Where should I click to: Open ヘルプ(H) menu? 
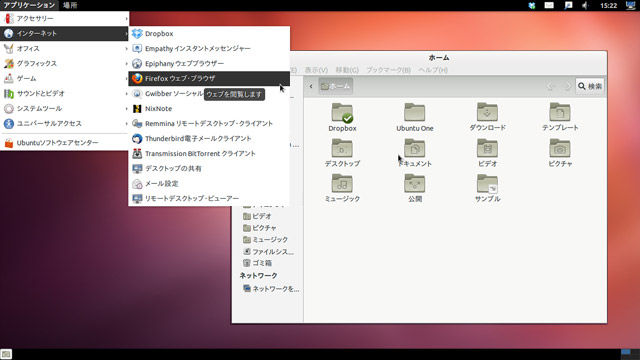coord(433,70)
